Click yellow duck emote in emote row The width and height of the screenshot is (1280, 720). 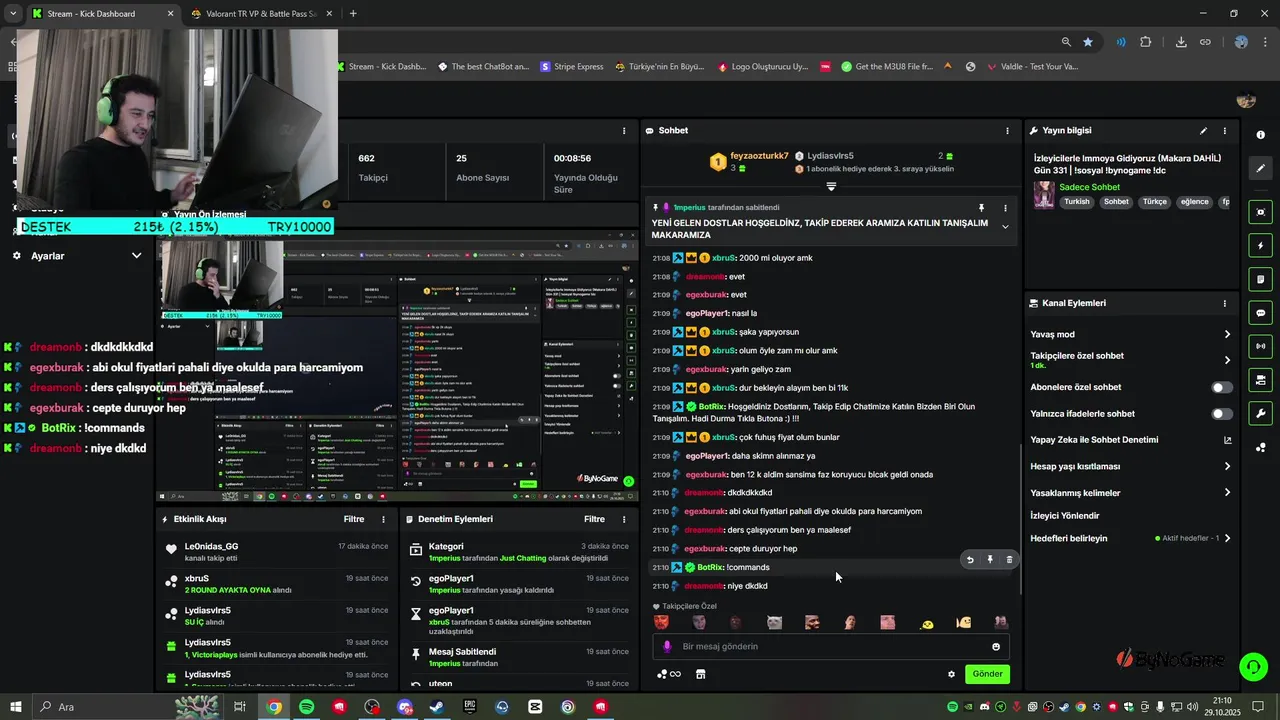click(x=927, y=623)
